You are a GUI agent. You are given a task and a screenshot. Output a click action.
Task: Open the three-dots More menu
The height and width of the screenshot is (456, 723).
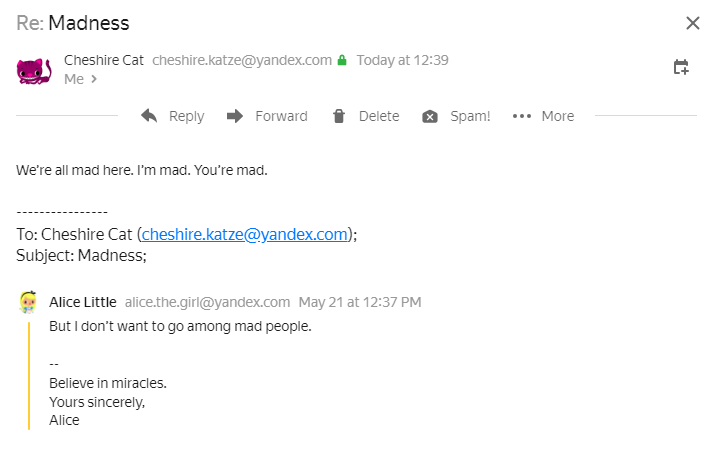(x=522, y=116)
